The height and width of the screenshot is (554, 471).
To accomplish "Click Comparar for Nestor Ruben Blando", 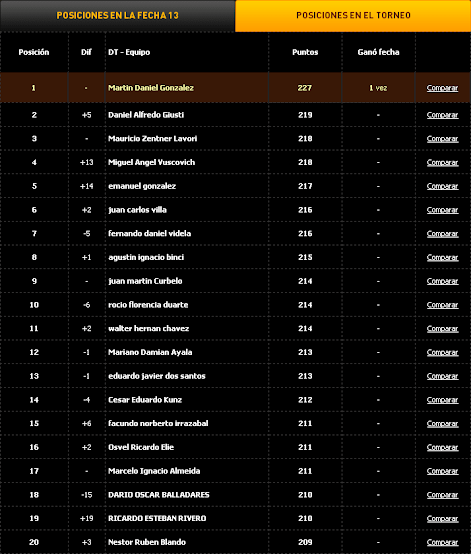I will point(442,542).
